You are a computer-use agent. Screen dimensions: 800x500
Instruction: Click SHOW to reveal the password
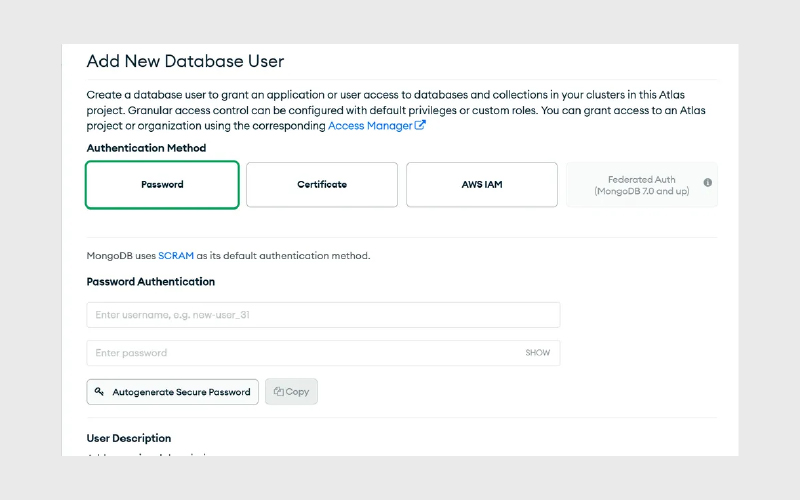(538, 353)
